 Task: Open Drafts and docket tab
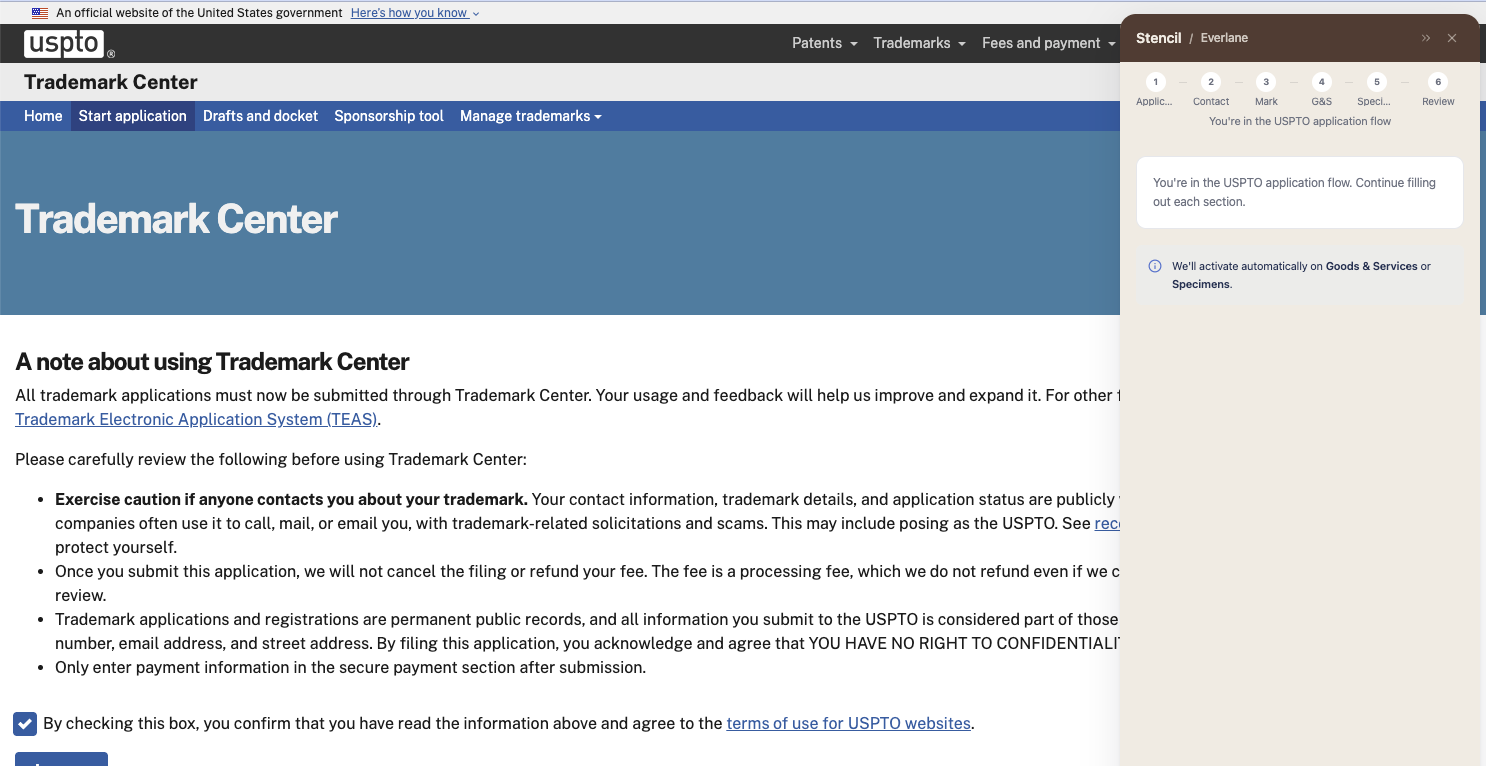point(260,116)
